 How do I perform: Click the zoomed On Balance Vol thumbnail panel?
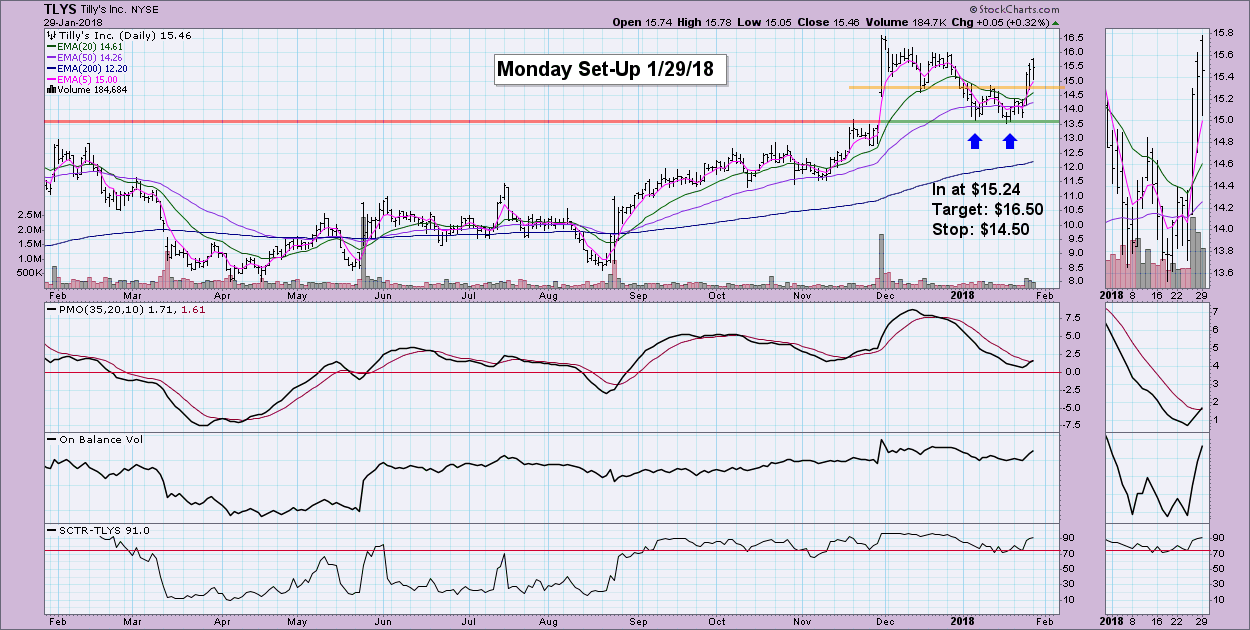pyautogui.click(x=1156, y=476)
